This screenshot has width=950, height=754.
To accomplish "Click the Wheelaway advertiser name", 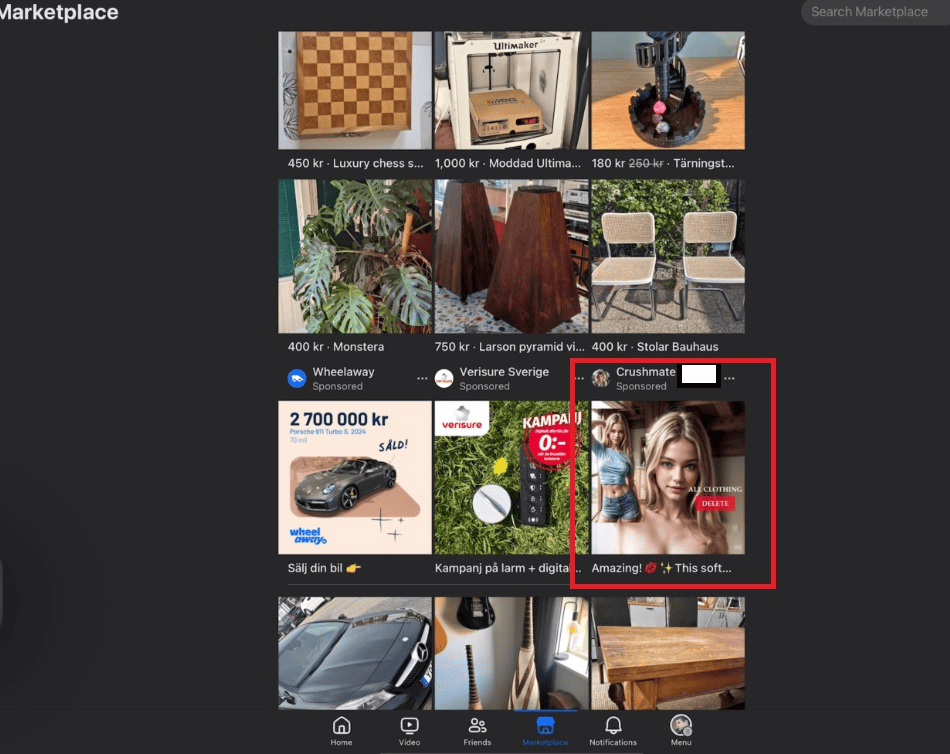I will click(344, 372).
